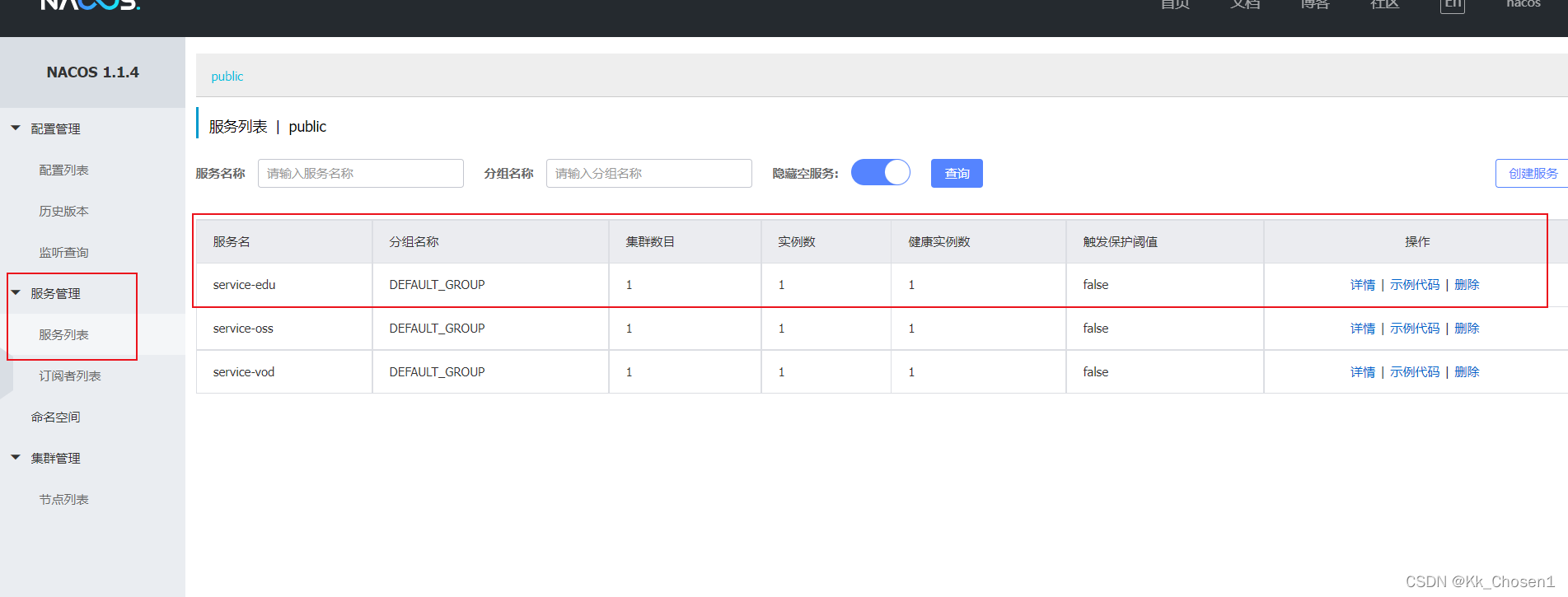Click the 查询 search button

pyautogui.click(x=957, y=173)
